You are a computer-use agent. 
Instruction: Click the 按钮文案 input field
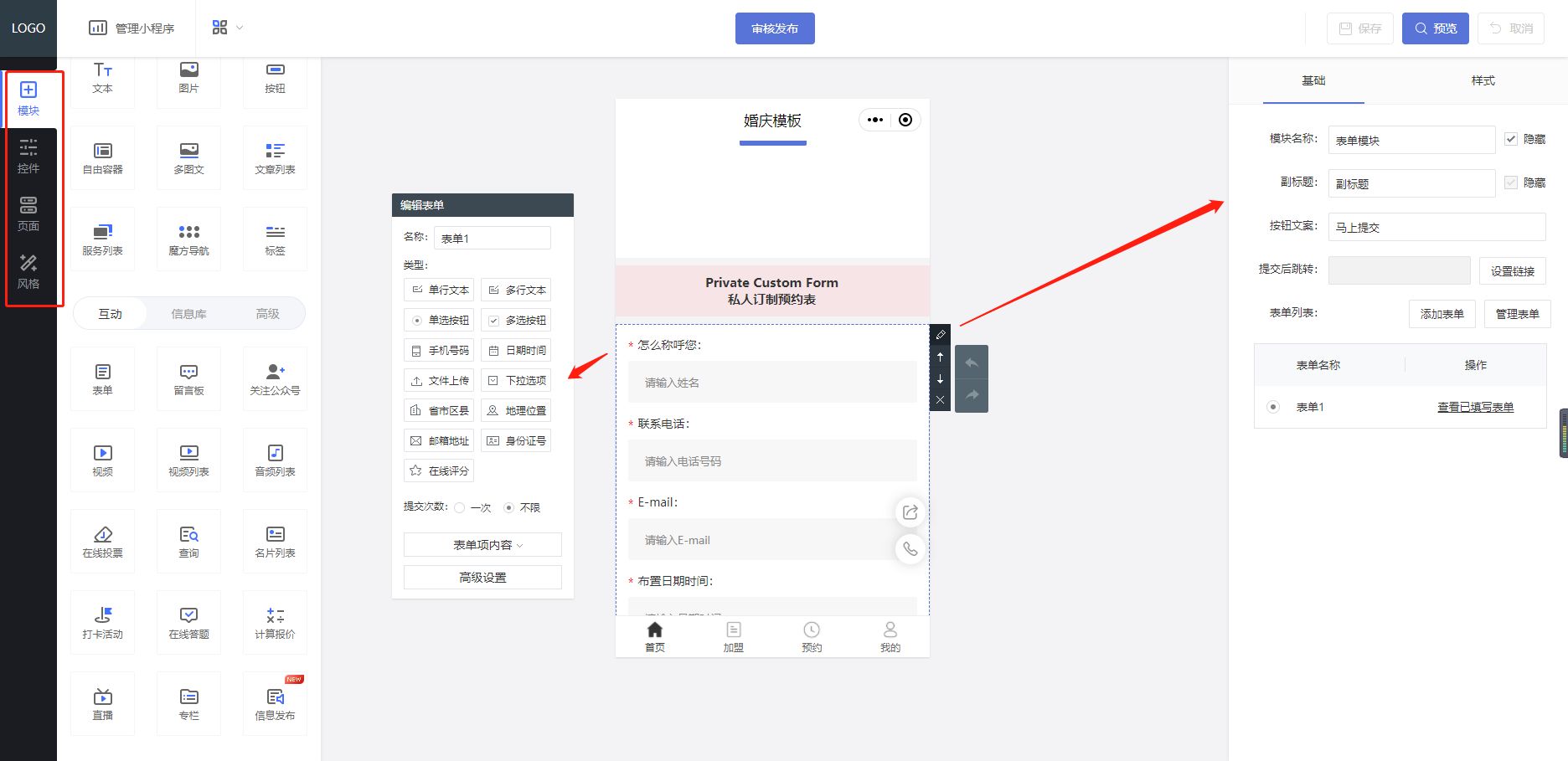point(1436,227)
